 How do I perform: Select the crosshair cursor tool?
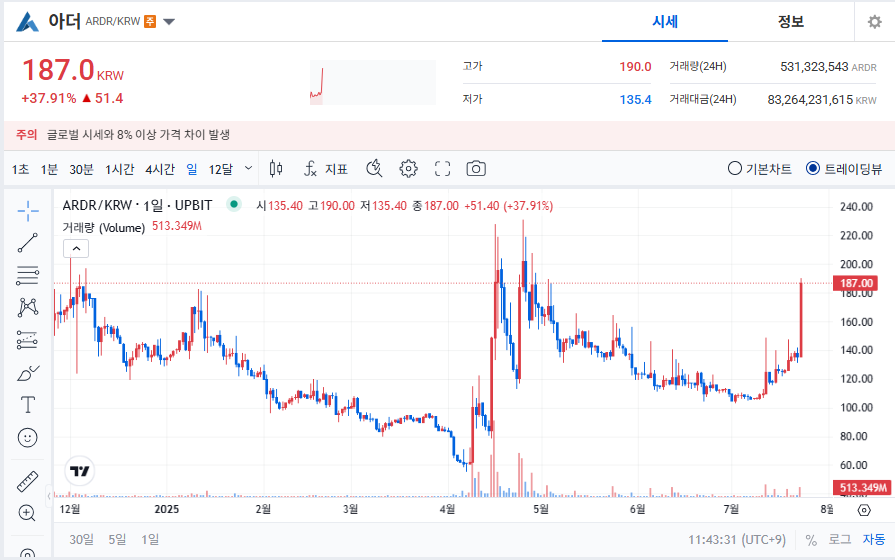pos(27,211)
